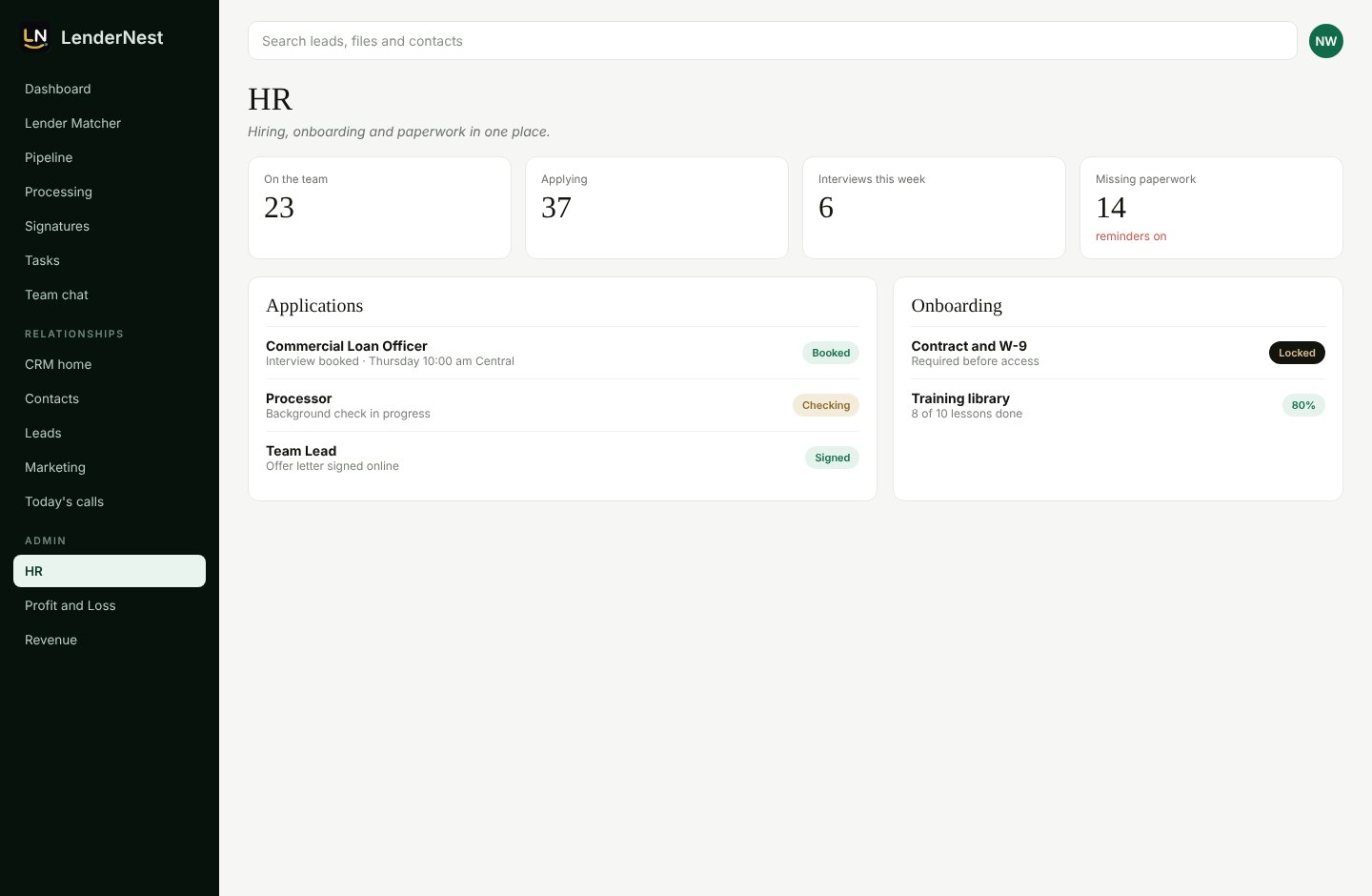Viewport: 1372px width, 896px height.
Task: Select Signatures in the sidebar
Action: (110, 226)
